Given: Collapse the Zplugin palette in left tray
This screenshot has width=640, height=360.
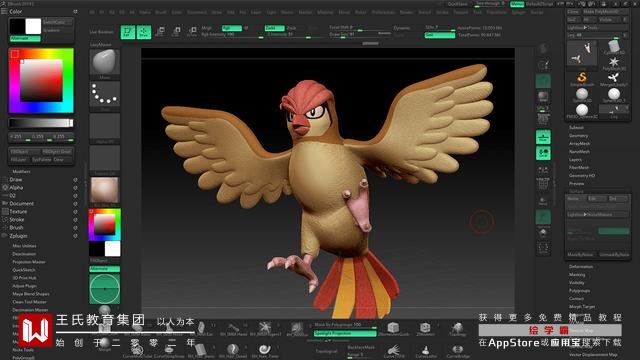Looking at the screenshot, I should coord(18,236).
